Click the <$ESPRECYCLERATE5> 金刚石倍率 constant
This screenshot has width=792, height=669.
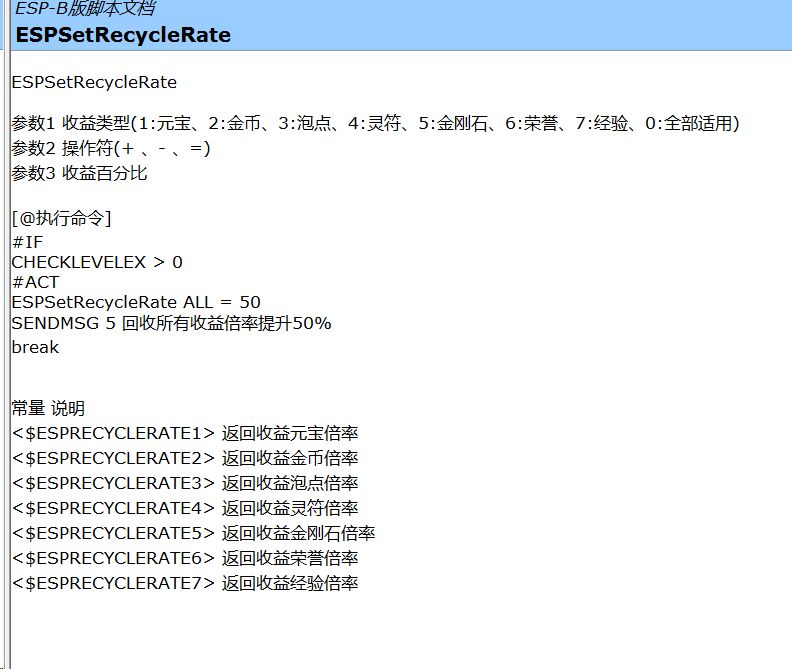(x=193, y=533)
